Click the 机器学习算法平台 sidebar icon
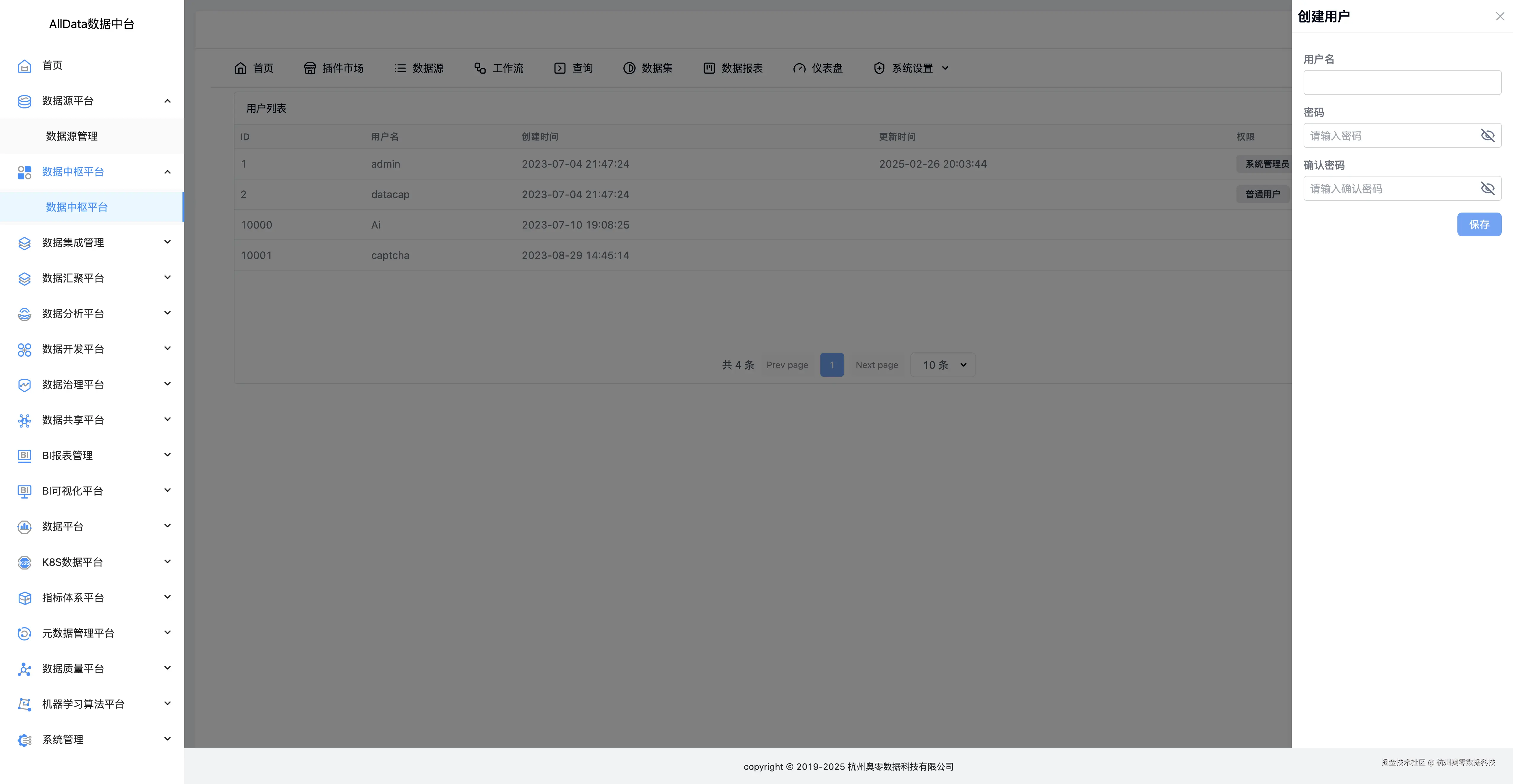The width and height of the screenshot is (1513, 784). 24,704
